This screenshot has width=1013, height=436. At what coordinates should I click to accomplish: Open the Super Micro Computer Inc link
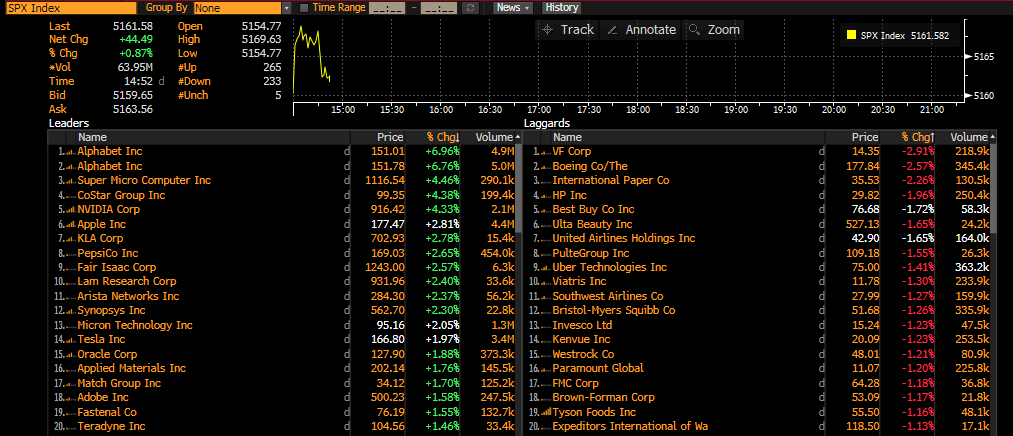(144, 181)
